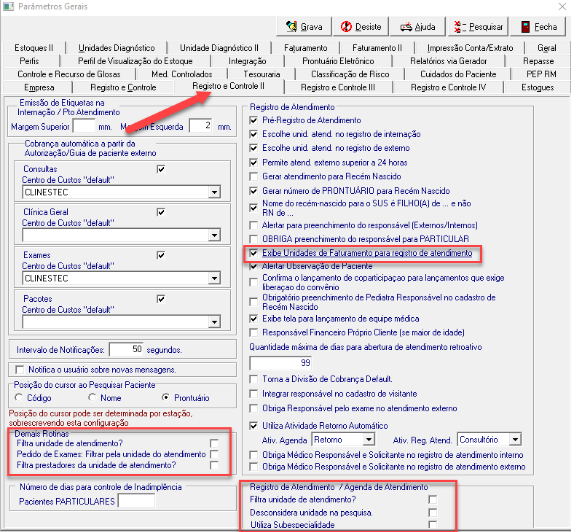571x532 pixels.
Task: Switch to the Faturamento tab
Action: (306, 48)
